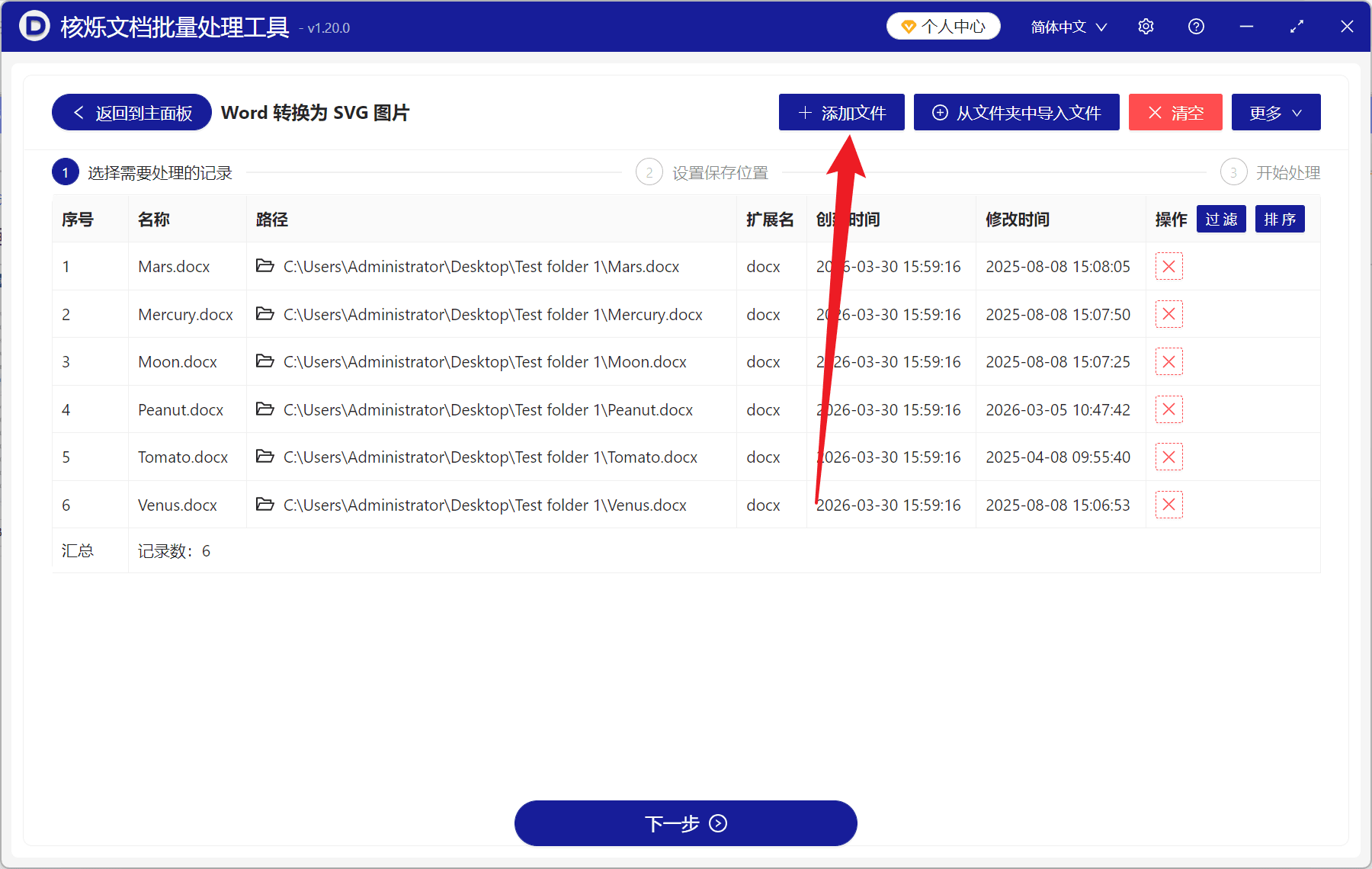Click the folder icon beside Mercury.docx path
Viewport: 1372px width, 869px height.
click(x=264, y=314)
